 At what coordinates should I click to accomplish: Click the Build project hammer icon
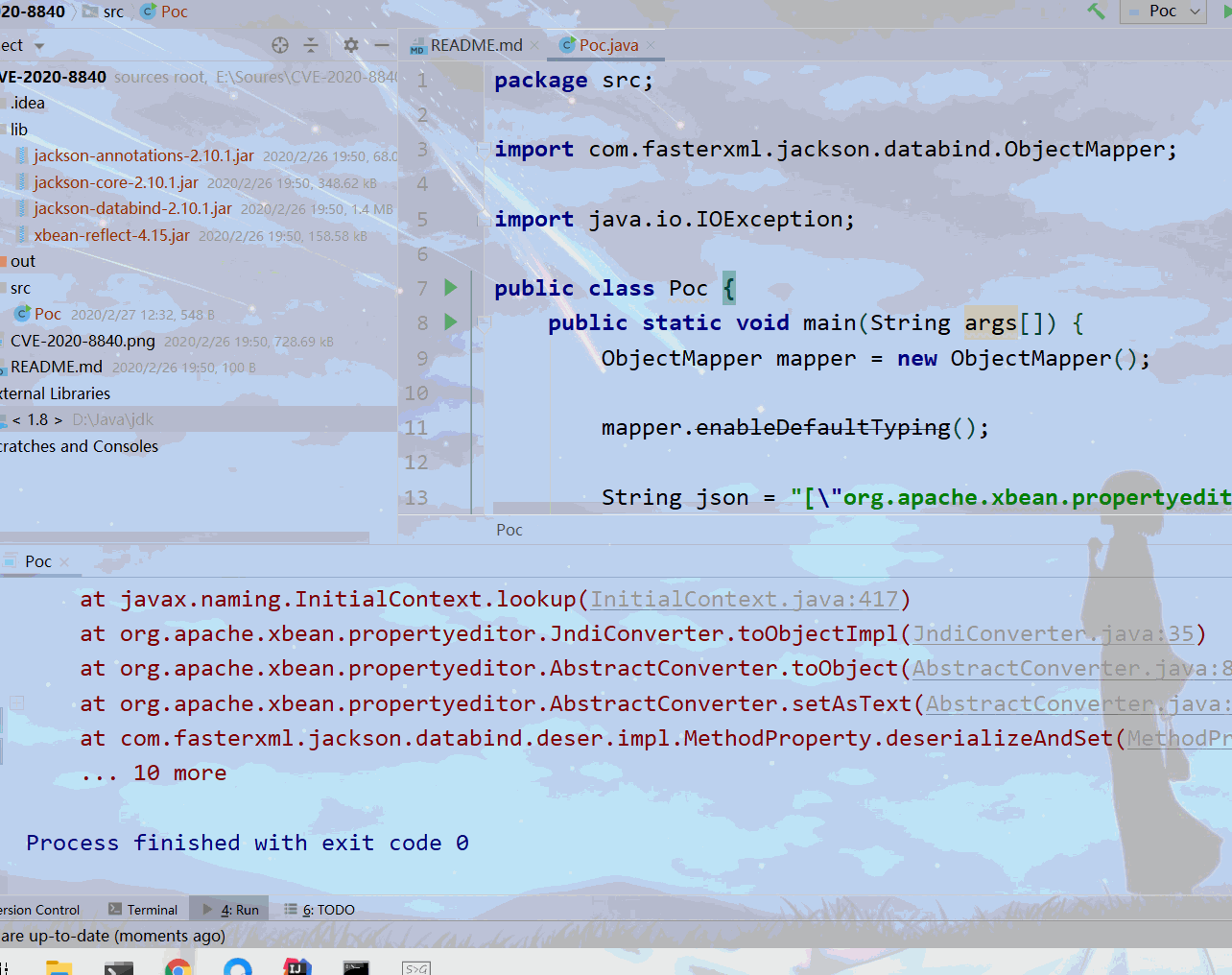point(1096,12)
